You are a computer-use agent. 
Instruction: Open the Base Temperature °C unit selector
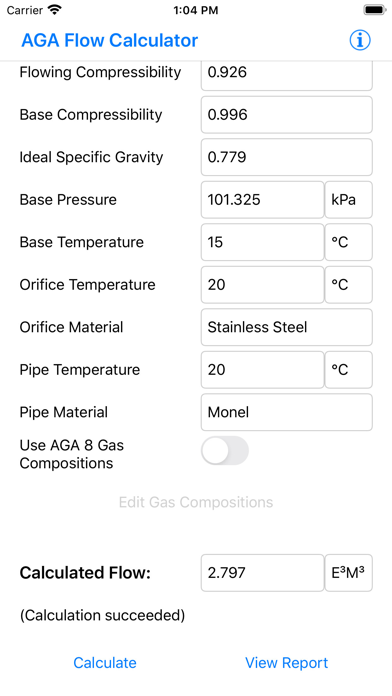[x=348, y=242]
